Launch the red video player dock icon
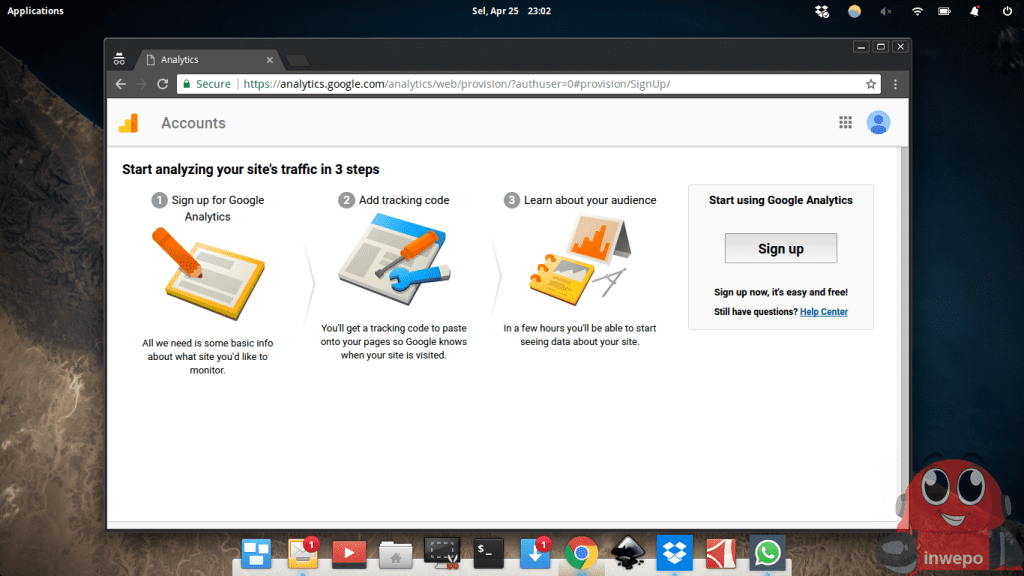The height and width of the screenshot is (576, 1024). pyautogui.click(x=349, y=554)
